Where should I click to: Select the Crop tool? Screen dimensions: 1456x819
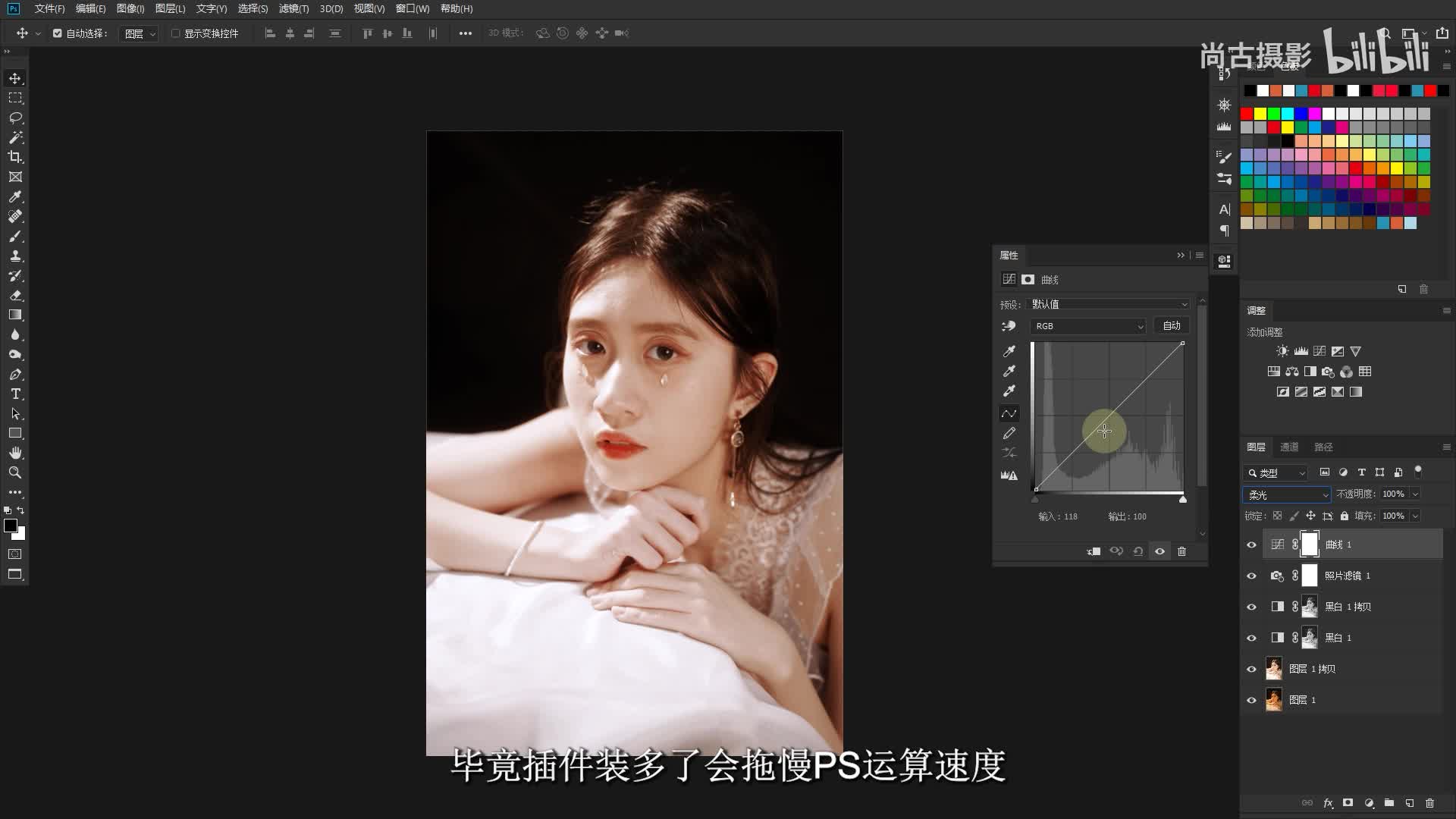click(15, 157)
